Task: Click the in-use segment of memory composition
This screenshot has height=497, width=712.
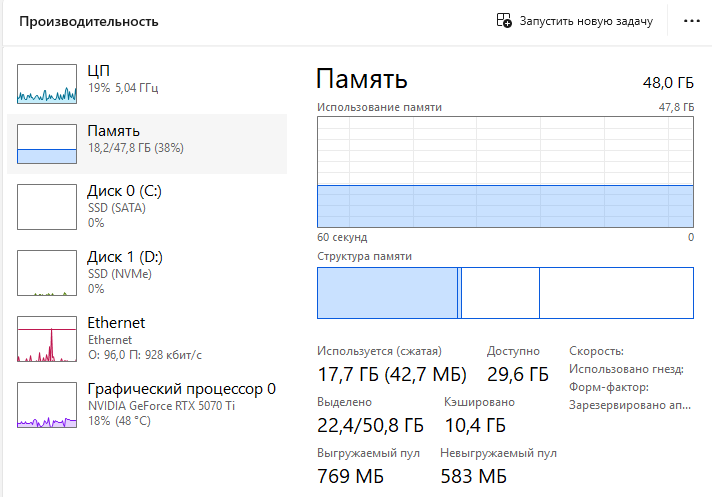Action: (387, 292)
